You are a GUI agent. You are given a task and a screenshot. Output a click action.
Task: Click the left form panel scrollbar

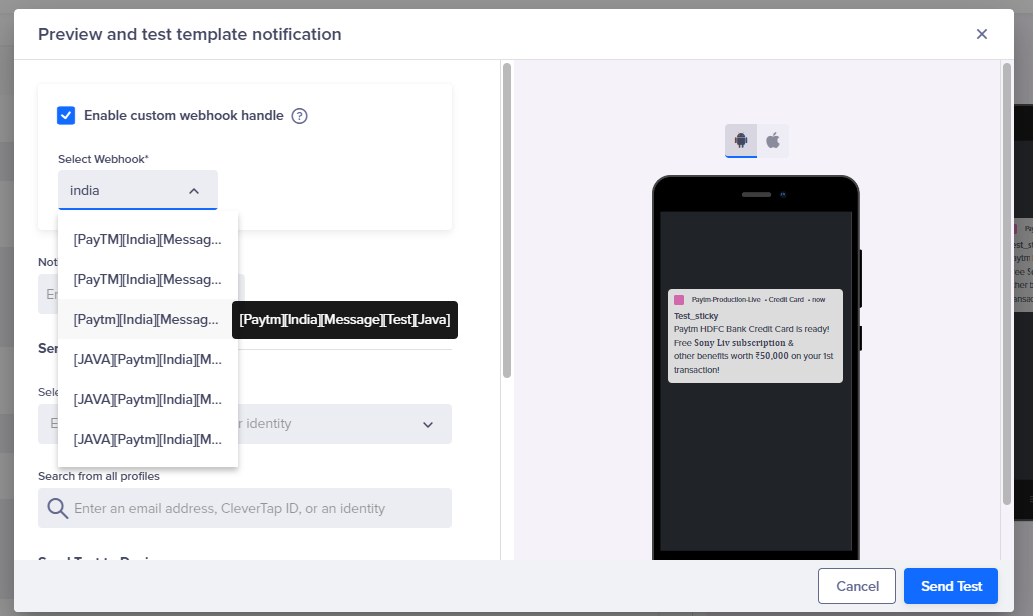pos(507,221)
